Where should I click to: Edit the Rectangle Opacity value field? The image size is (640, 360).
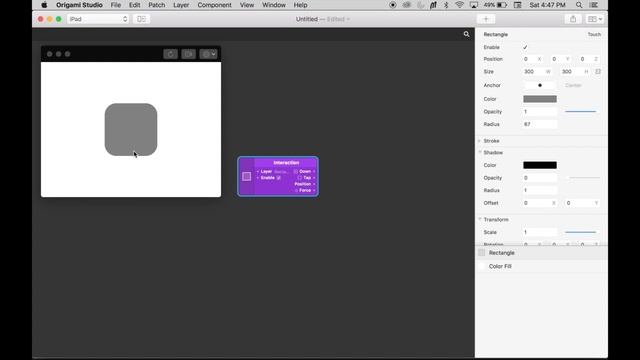coord(540,111)
